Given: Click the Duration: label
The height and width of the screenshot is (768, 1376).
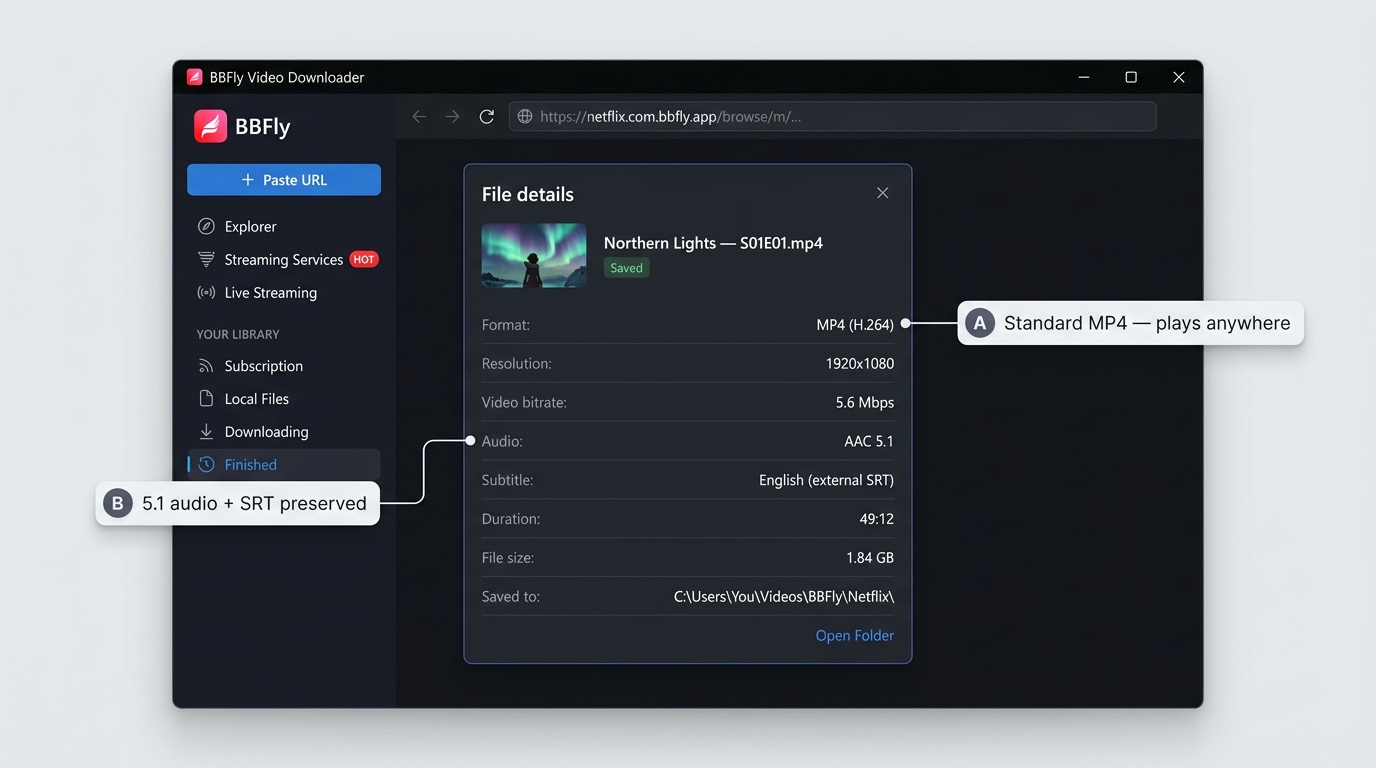Looking at the screenshot, I should click(x=511, y=519).
